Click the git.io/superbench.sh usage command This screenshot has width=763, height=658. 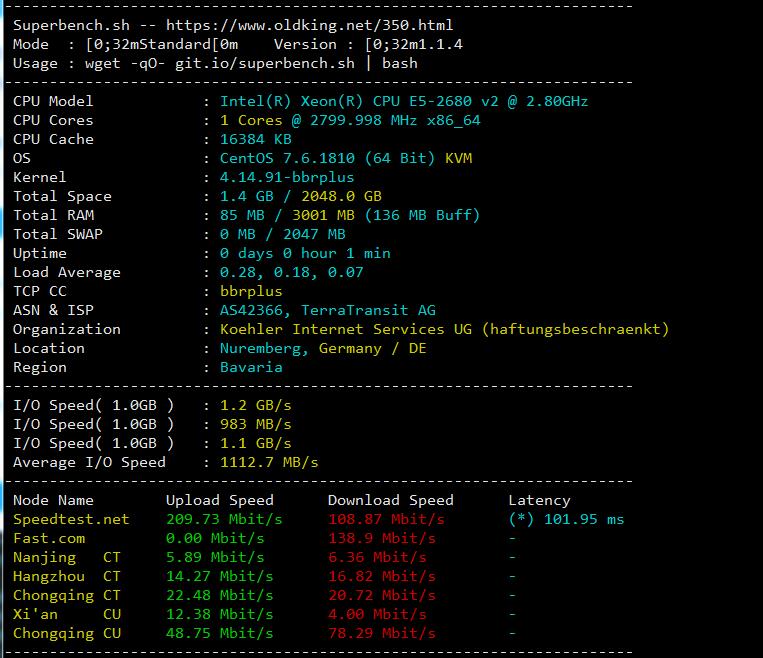(x=264, y=63)
